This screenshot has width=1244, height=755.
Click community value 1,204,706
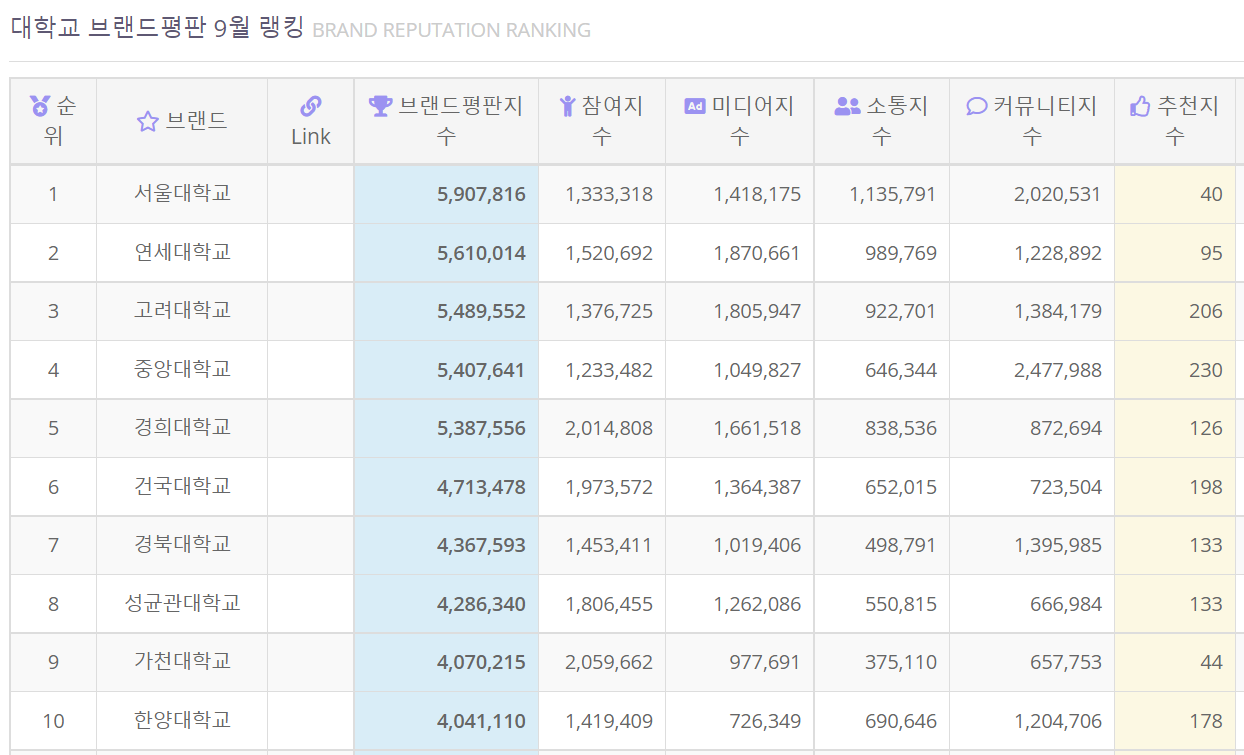coord(1058,721)
